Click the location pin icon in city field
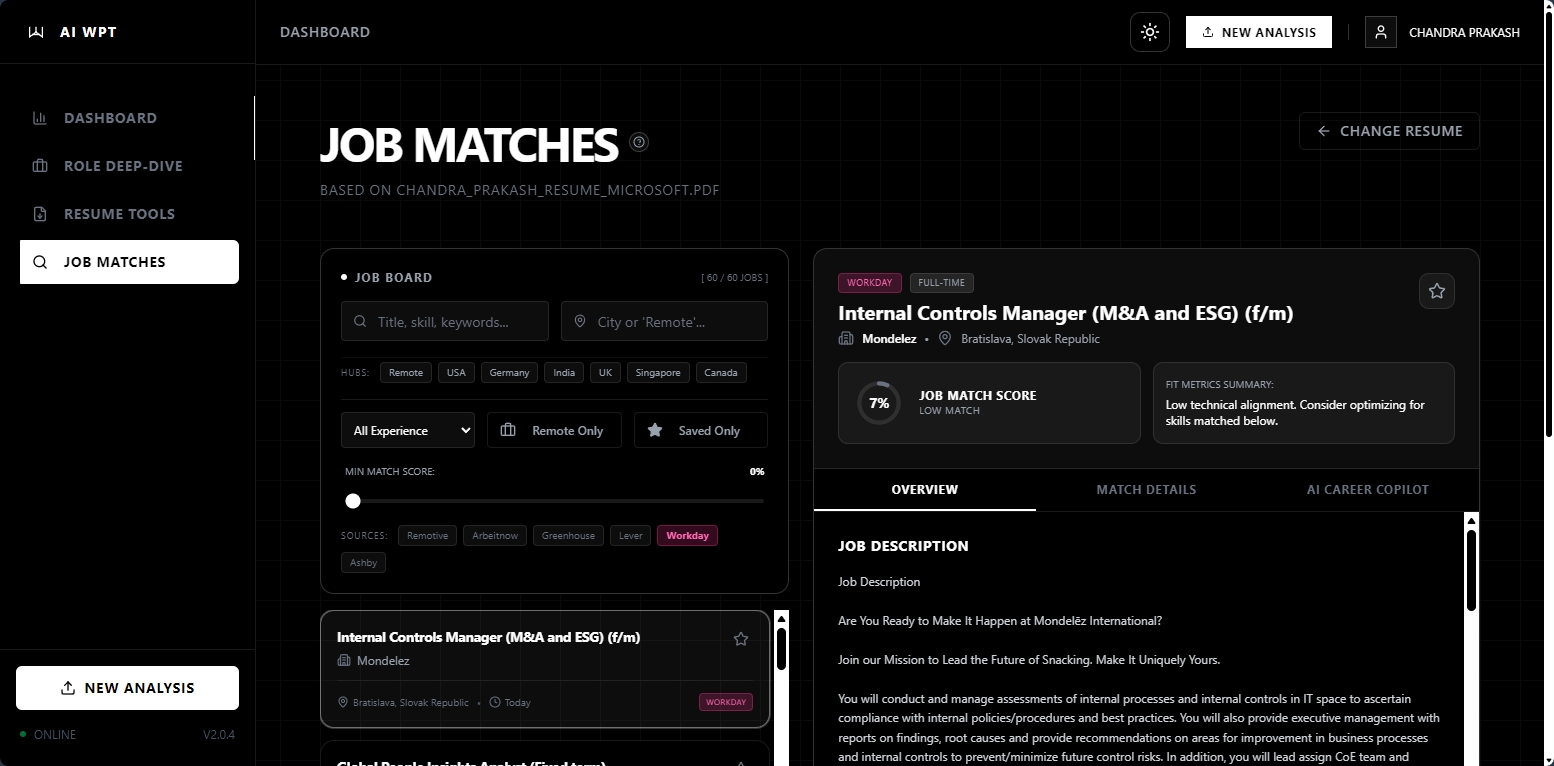 click(x=580, y=322)
